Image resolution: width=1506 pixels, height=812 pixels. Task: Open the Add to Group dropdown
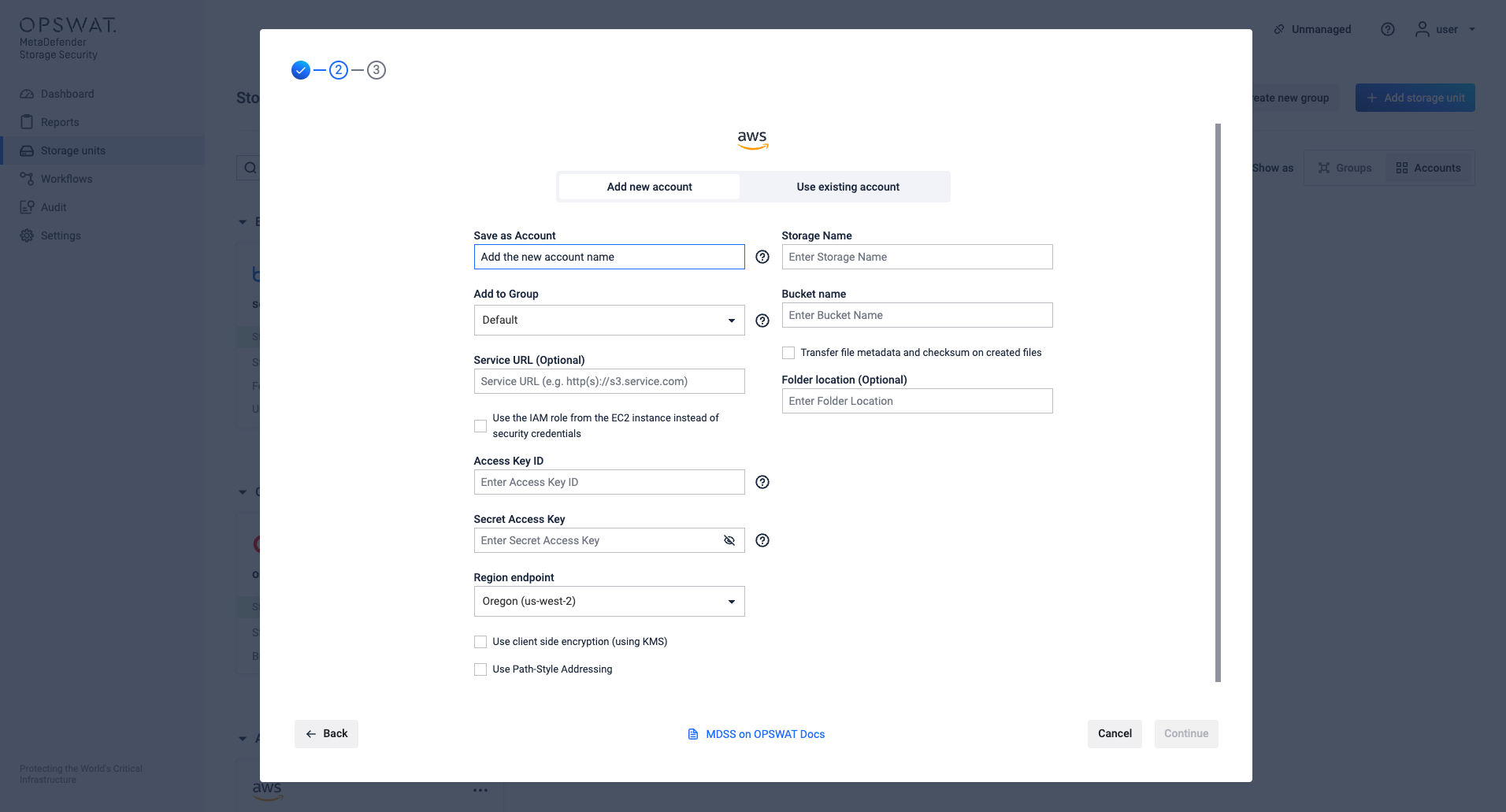point(609,321)
